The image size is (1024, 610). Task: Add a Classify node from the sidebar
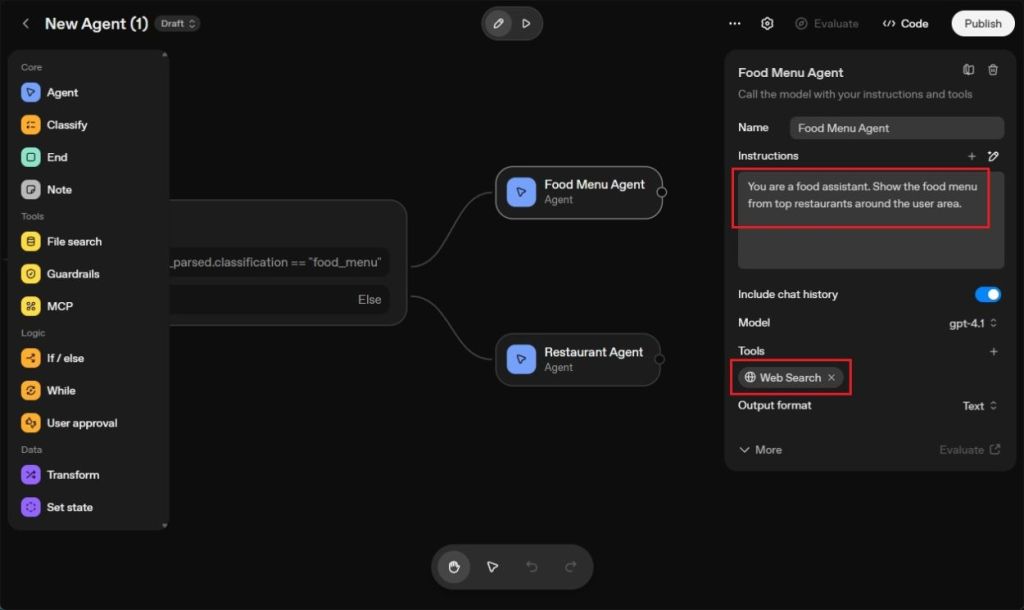pyautogui.click(x=66, y=124)
